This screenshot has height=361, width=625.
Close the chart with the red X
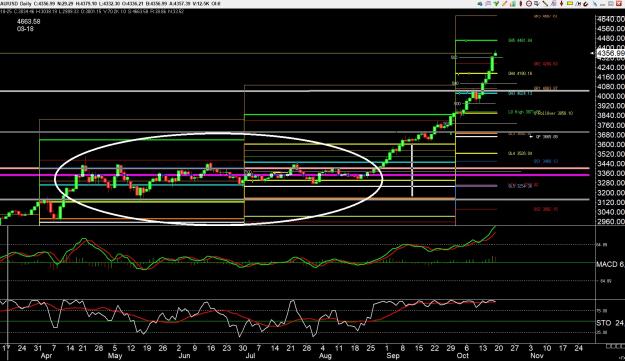619,4
